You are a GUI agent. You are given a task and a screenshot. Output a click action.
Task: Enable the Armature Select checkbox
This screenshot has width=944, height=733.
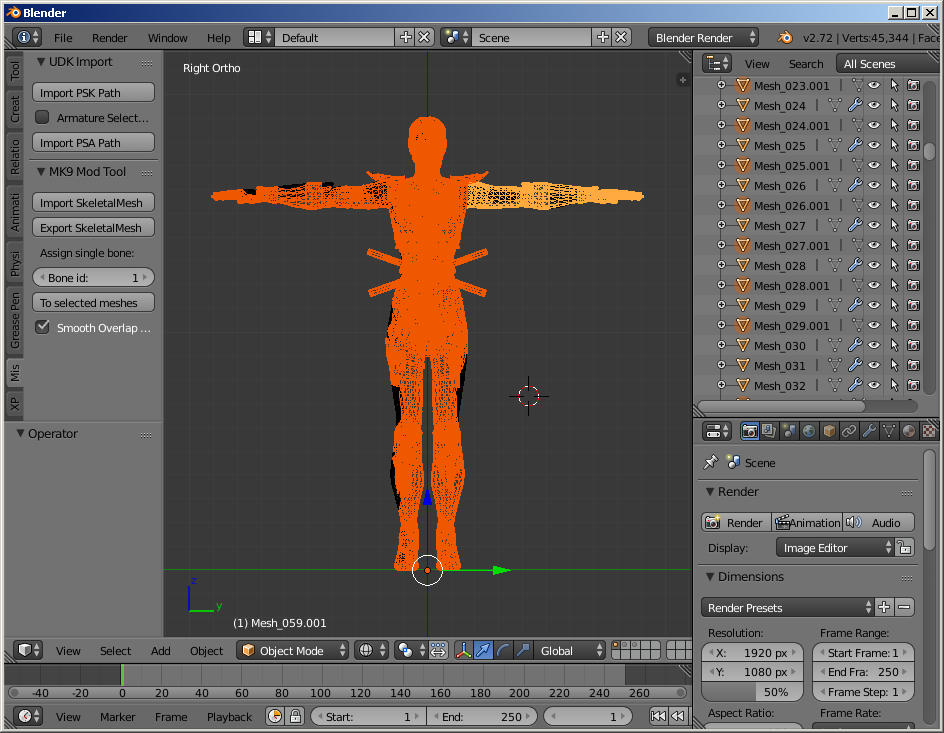(42, 117)
